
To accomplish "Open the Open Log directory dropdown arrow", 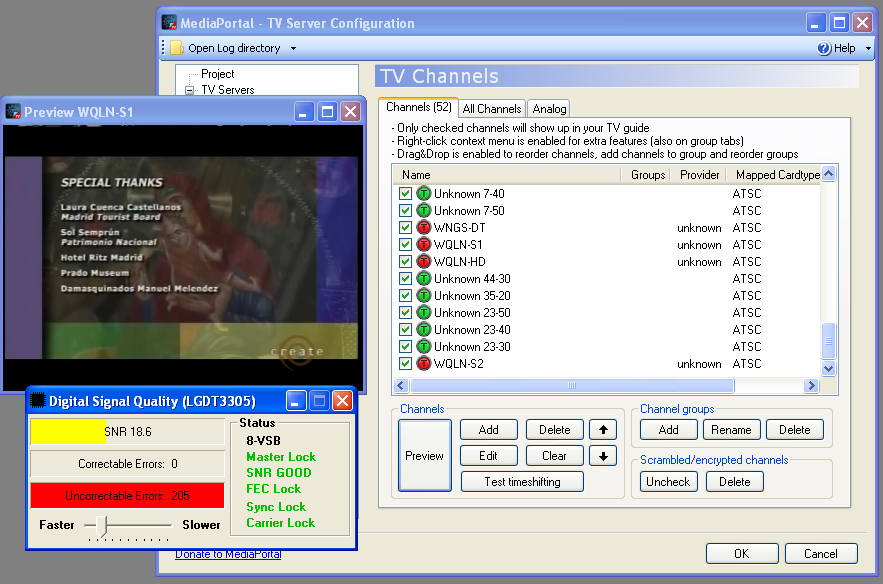I will click(x=293, y=48).
